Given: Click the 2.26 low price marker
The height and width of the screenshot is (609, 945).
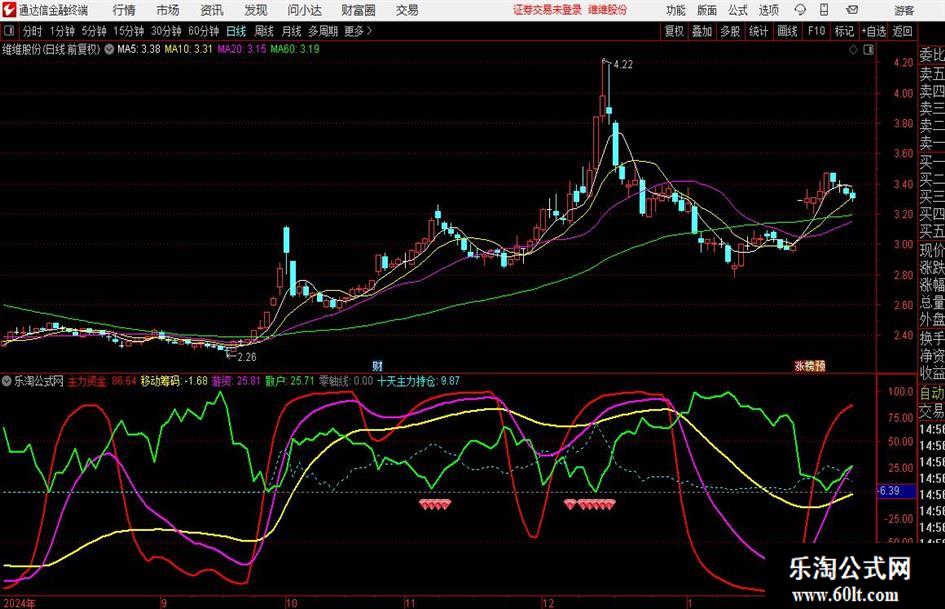Looking at the screenshot, I should (246, 357).
